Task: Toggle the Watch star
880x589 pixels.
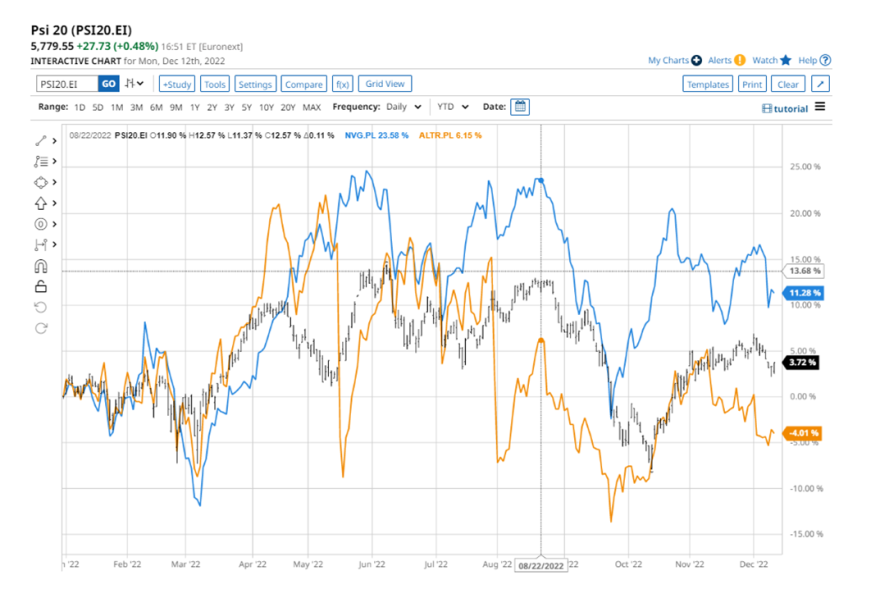Action: tap(785, 60)
